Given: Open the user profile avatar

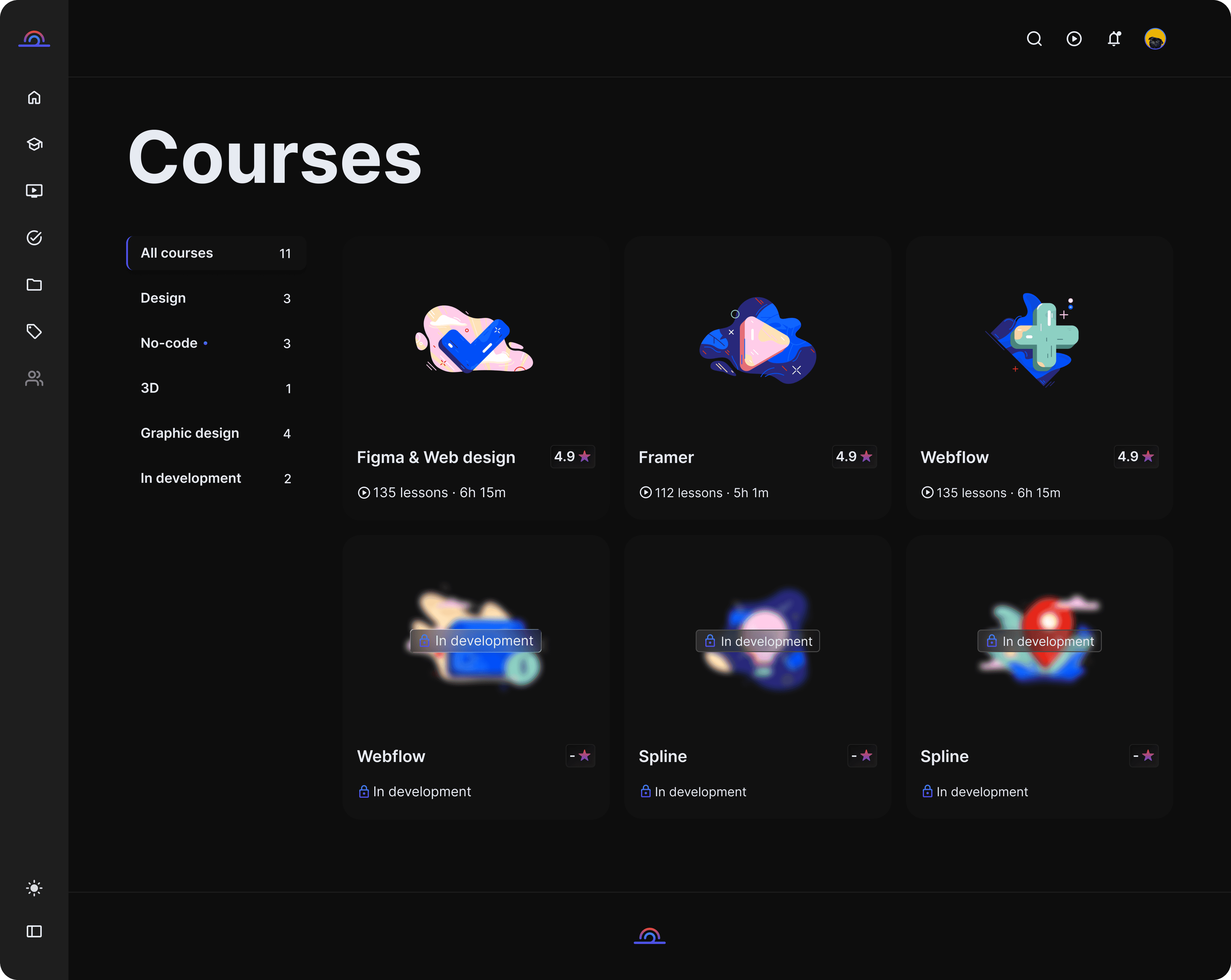Looking at the screenshot, I should click(x=1154, y=39).
